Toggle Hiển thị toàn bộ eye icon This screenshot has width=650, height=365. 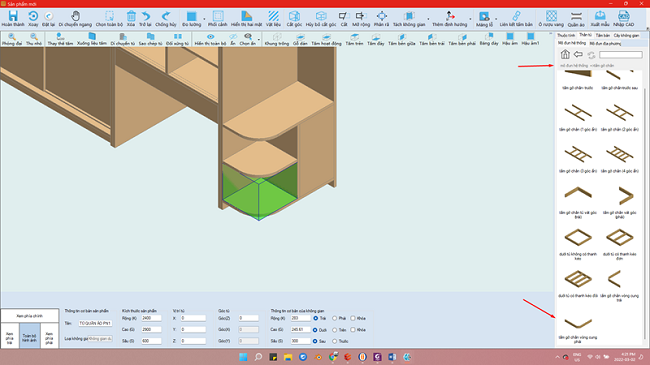click(211, 39)
